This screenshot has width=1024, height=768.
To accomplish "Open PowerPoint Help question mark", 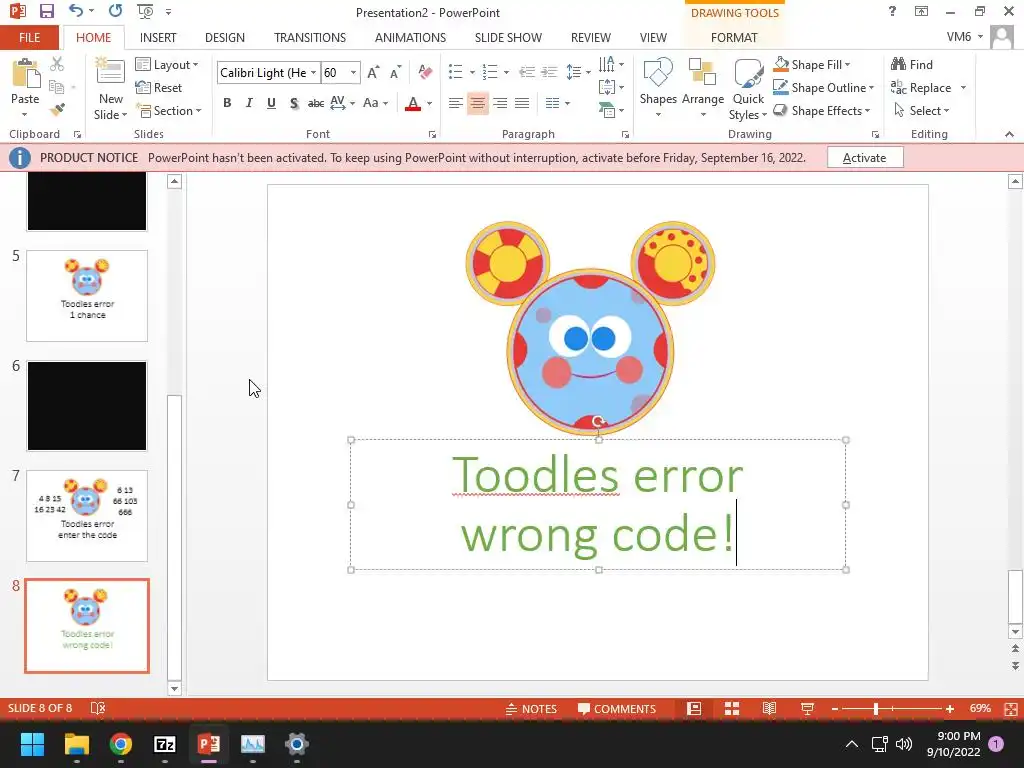I will [892, 11].
